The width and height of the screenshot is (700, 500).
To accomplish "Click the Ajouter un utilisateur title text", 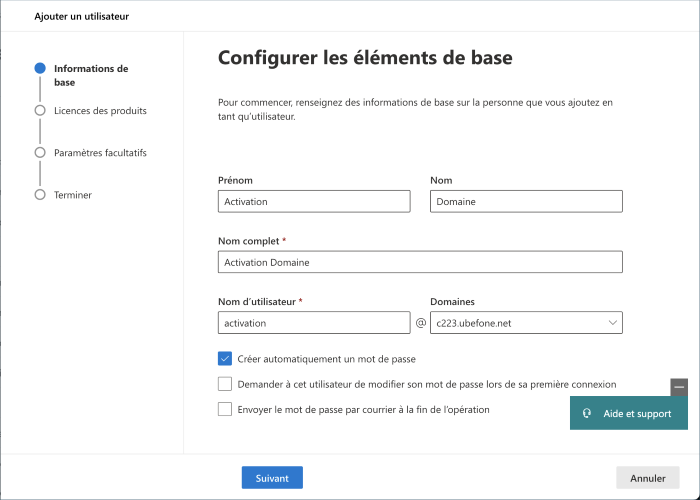I will tap(82, 17).
